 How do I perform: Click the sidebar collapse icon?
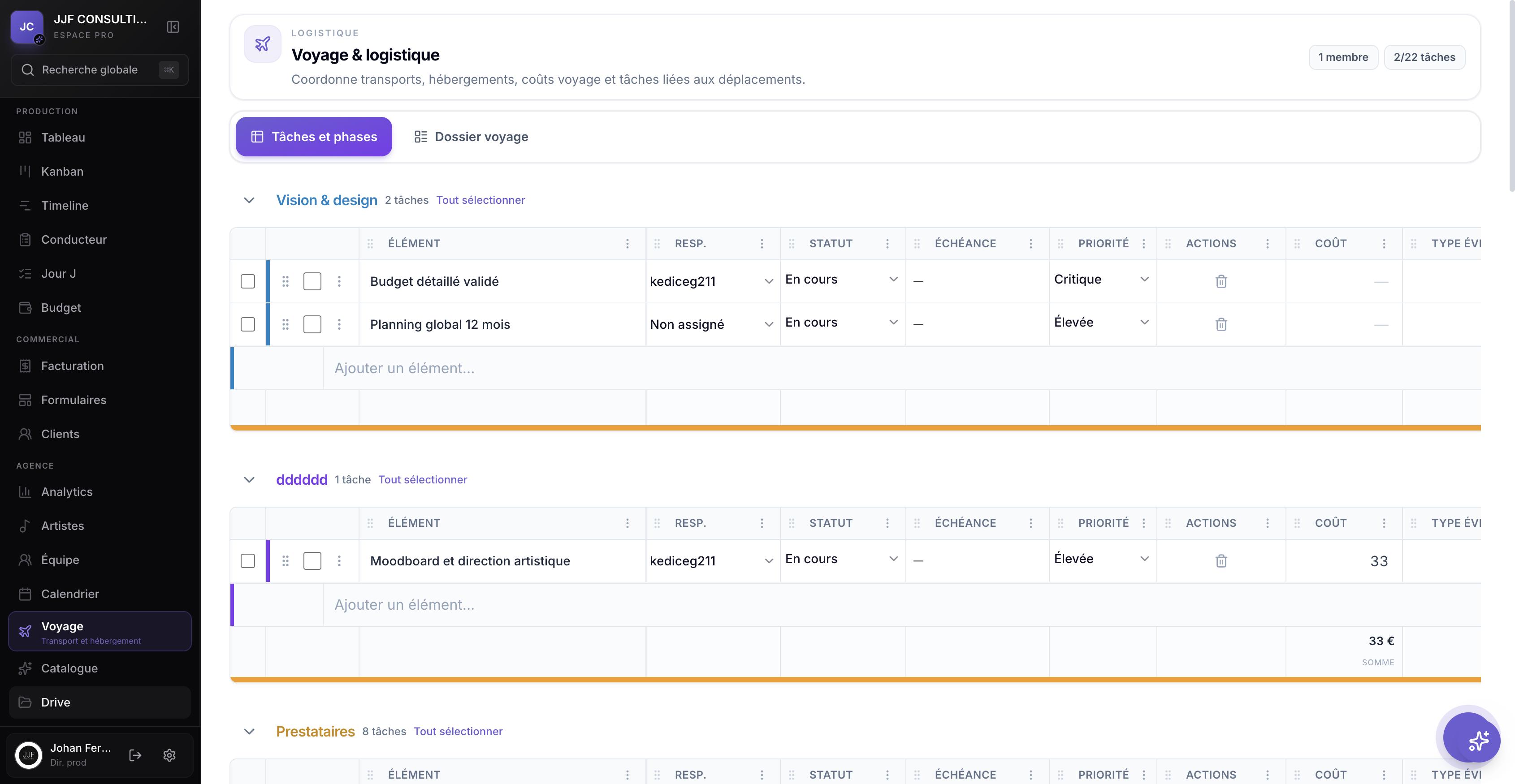tap(173, 27)
